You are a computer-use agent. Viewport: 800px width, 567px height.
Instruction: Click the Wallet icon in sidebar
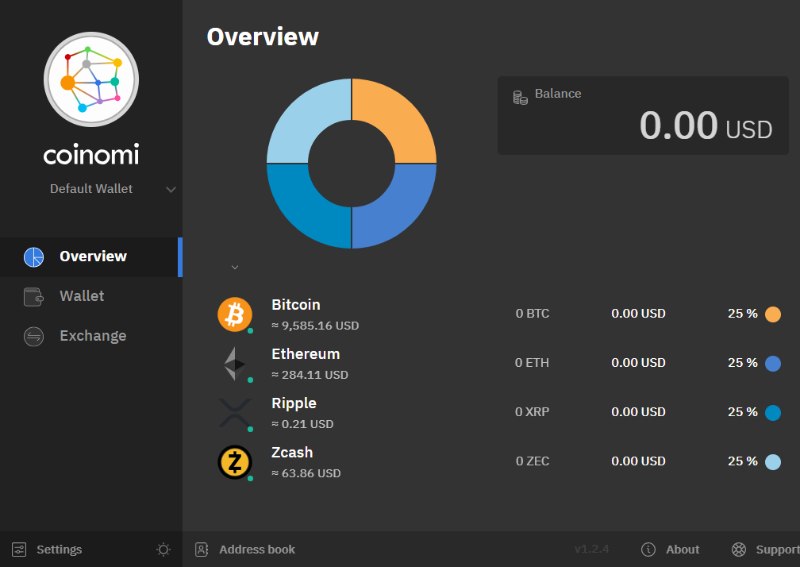pyautogui.click(x=34, y=297)
